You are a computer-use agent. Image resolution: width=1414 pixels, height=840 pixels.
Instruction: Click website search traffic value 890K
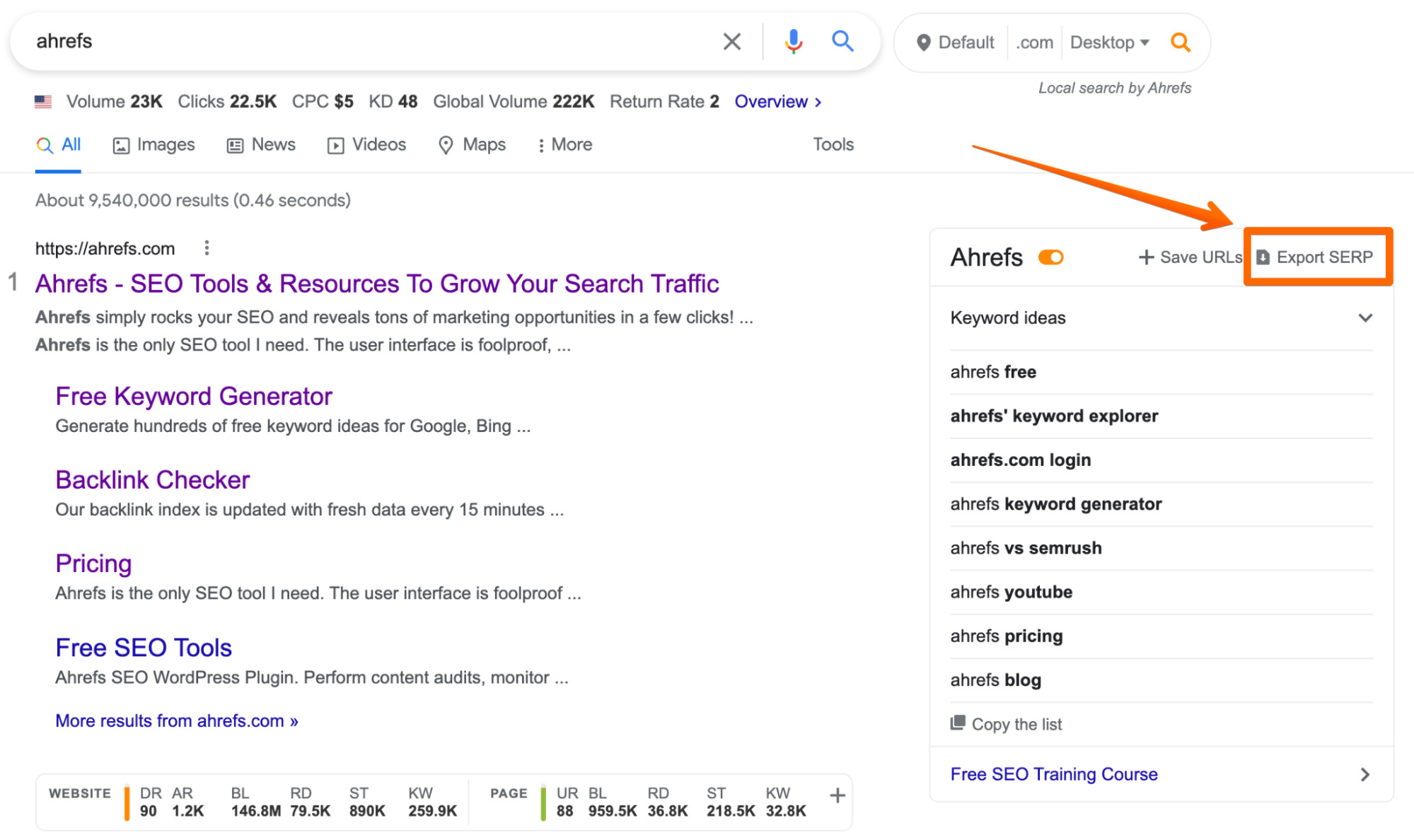tap(367, 811)
